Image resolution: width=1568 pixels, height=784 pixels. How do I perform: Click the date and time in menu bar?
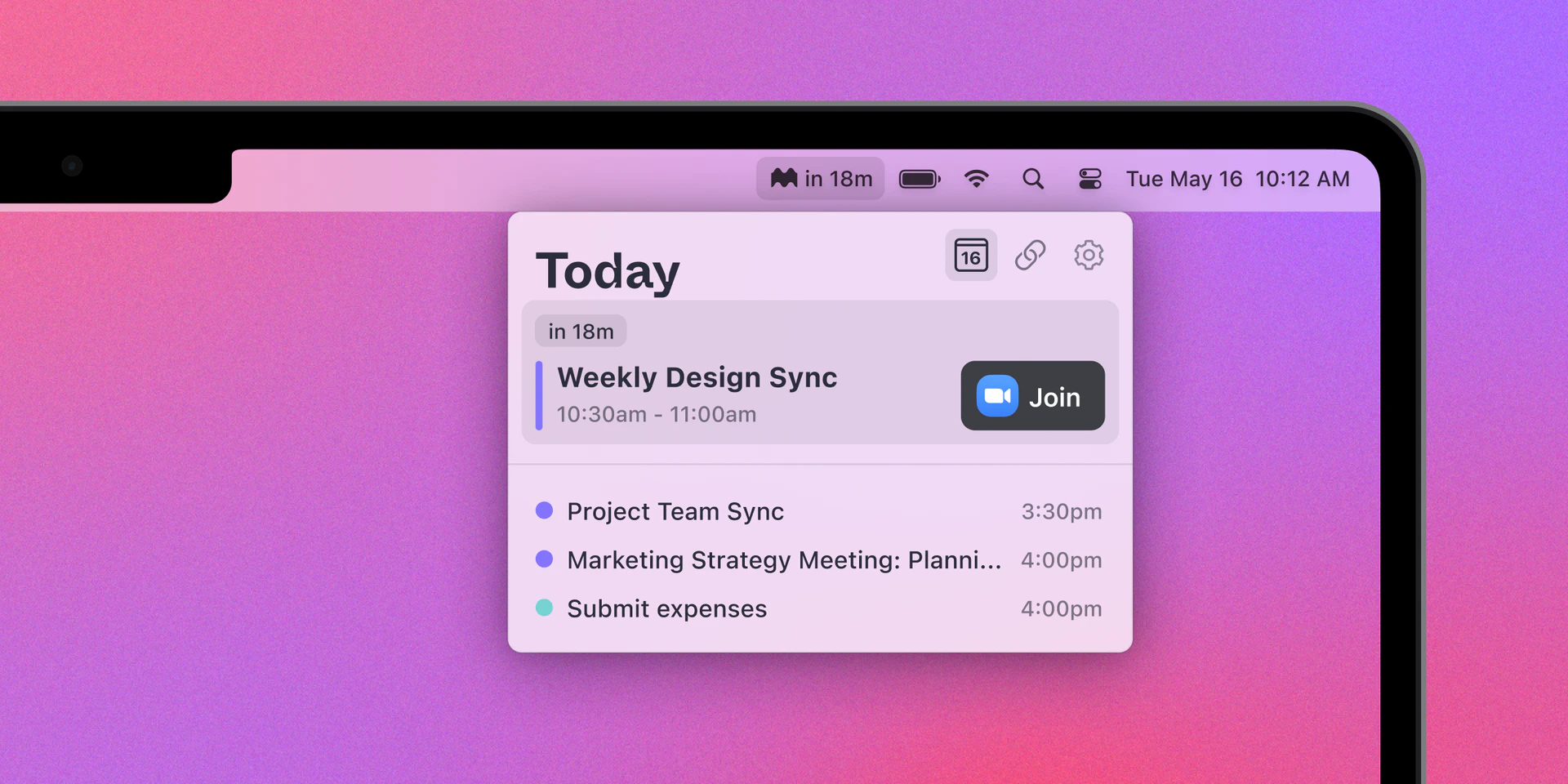pyautogui.click(x=1237, y=179)
